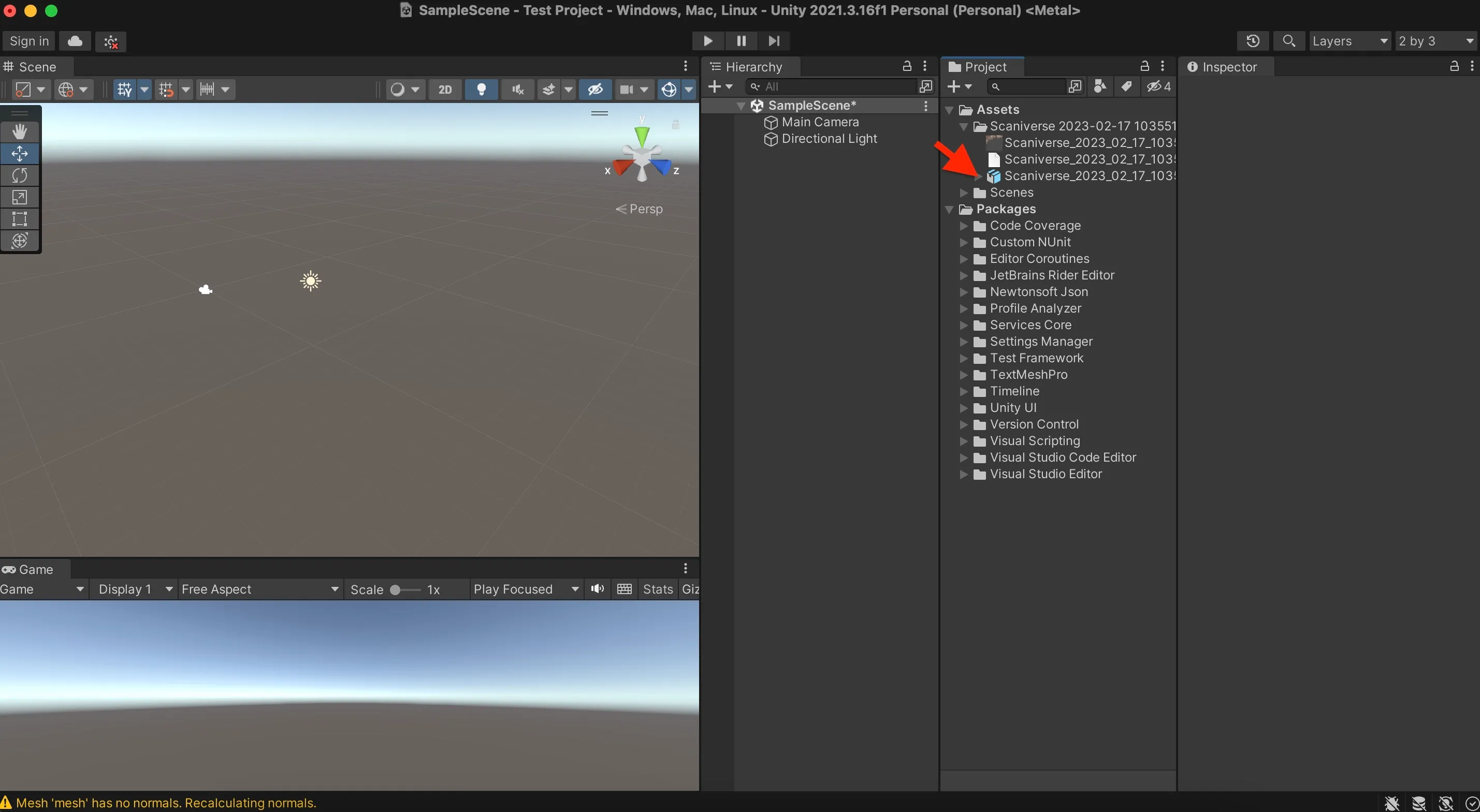
Task: Toggle scene lighting bulb
Action: (482, 90)
